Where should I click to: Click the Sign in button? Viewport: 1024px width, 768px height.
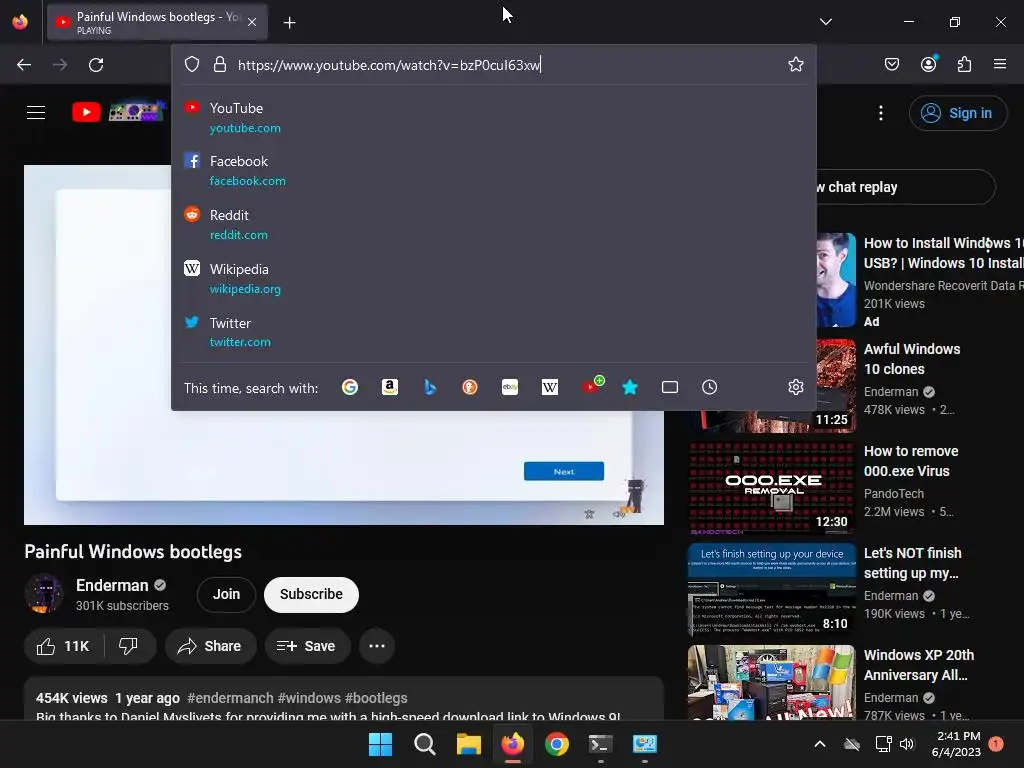pos(958,113)
